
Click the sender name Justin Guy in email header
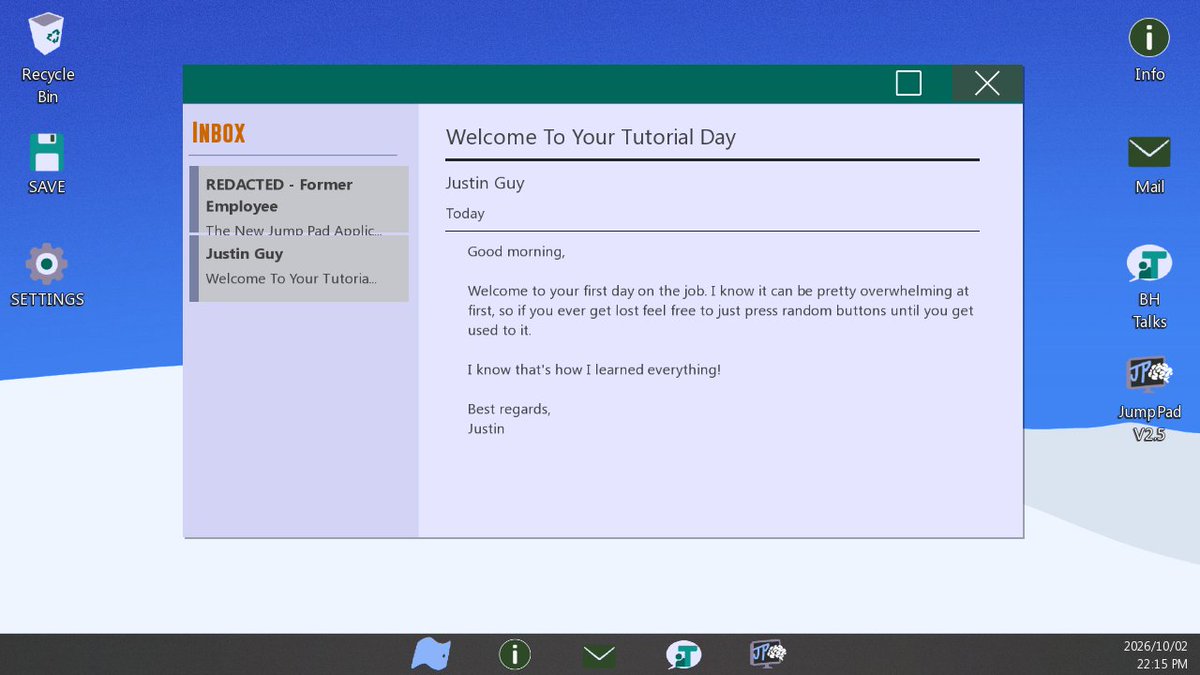485,183
